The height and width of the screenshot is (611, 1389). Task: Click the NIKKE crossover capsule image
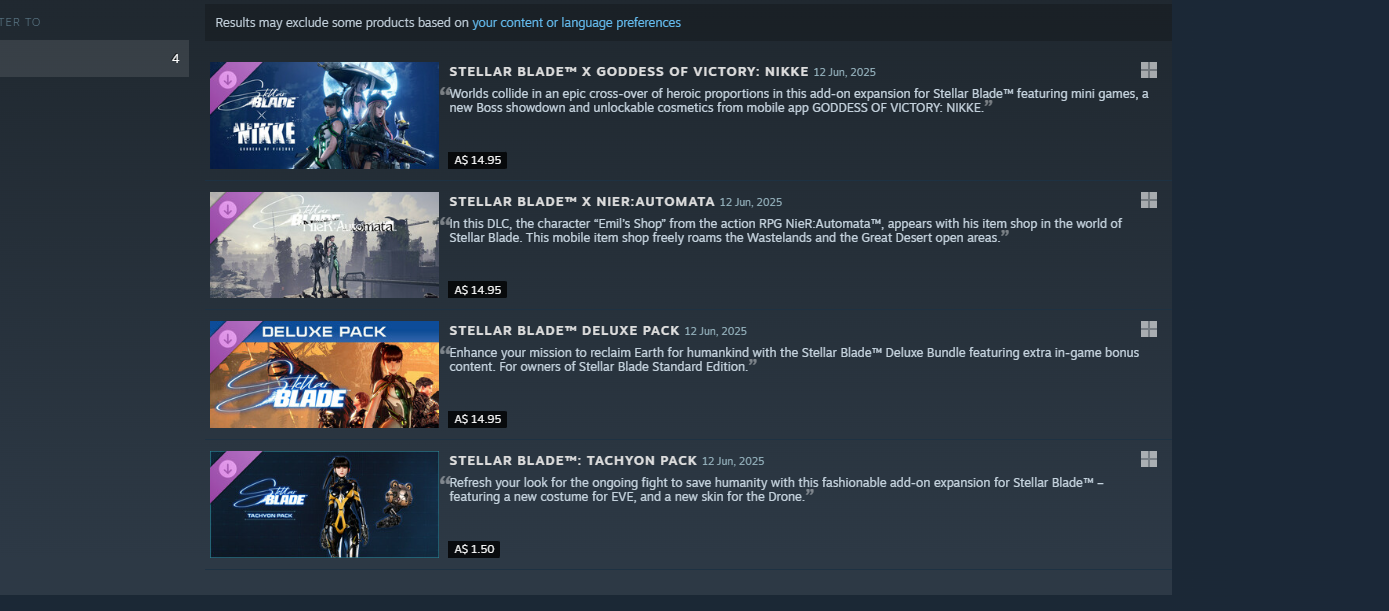[x=325, y=115]
